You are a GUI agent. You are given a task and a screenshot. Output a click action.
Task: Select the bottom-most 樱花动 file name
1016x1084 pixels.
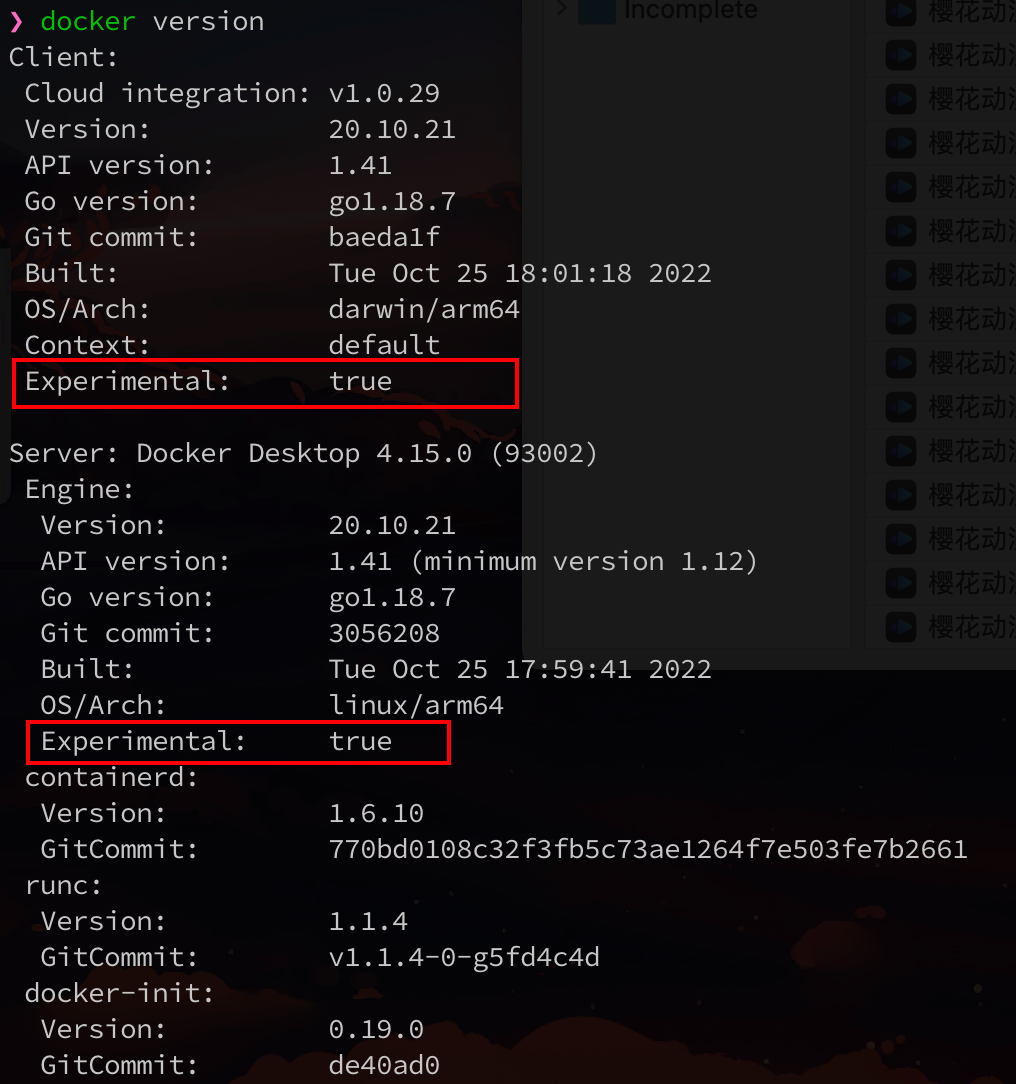pyautogui.click(x=972, y=628)
